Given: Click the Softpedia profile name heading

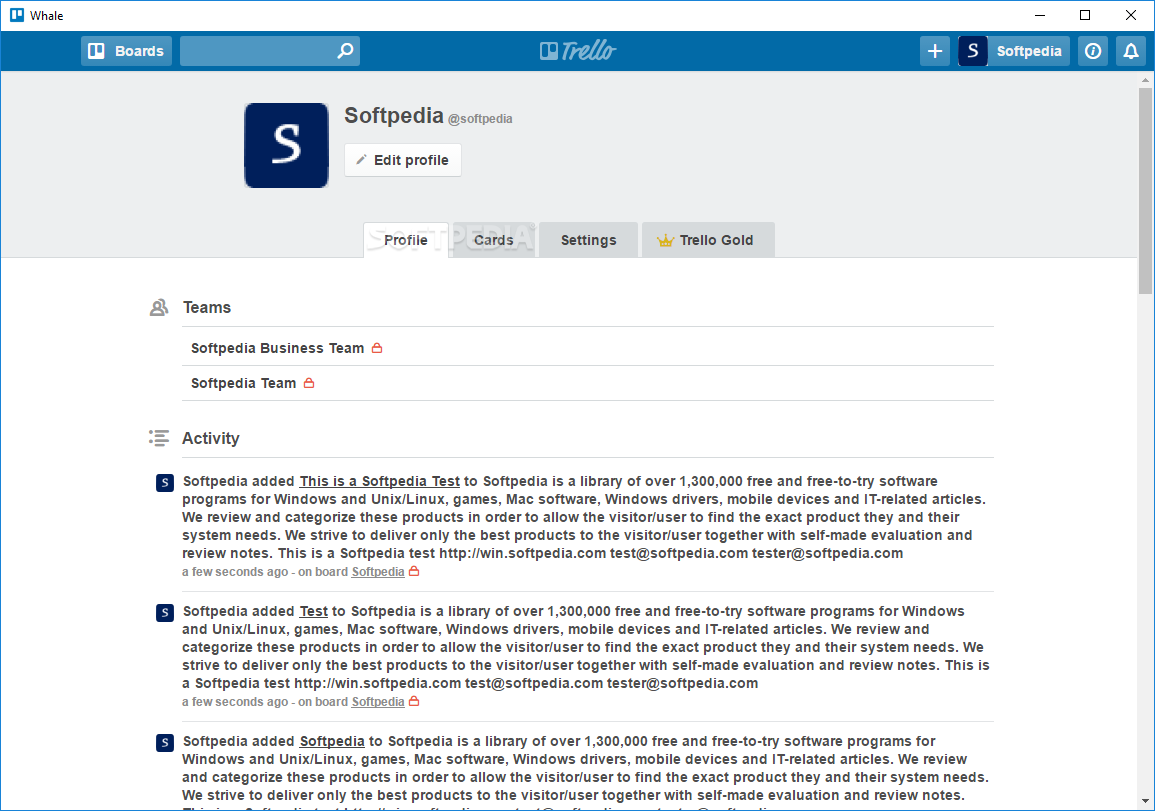Looking at the screenshot, I should (394, 116).
